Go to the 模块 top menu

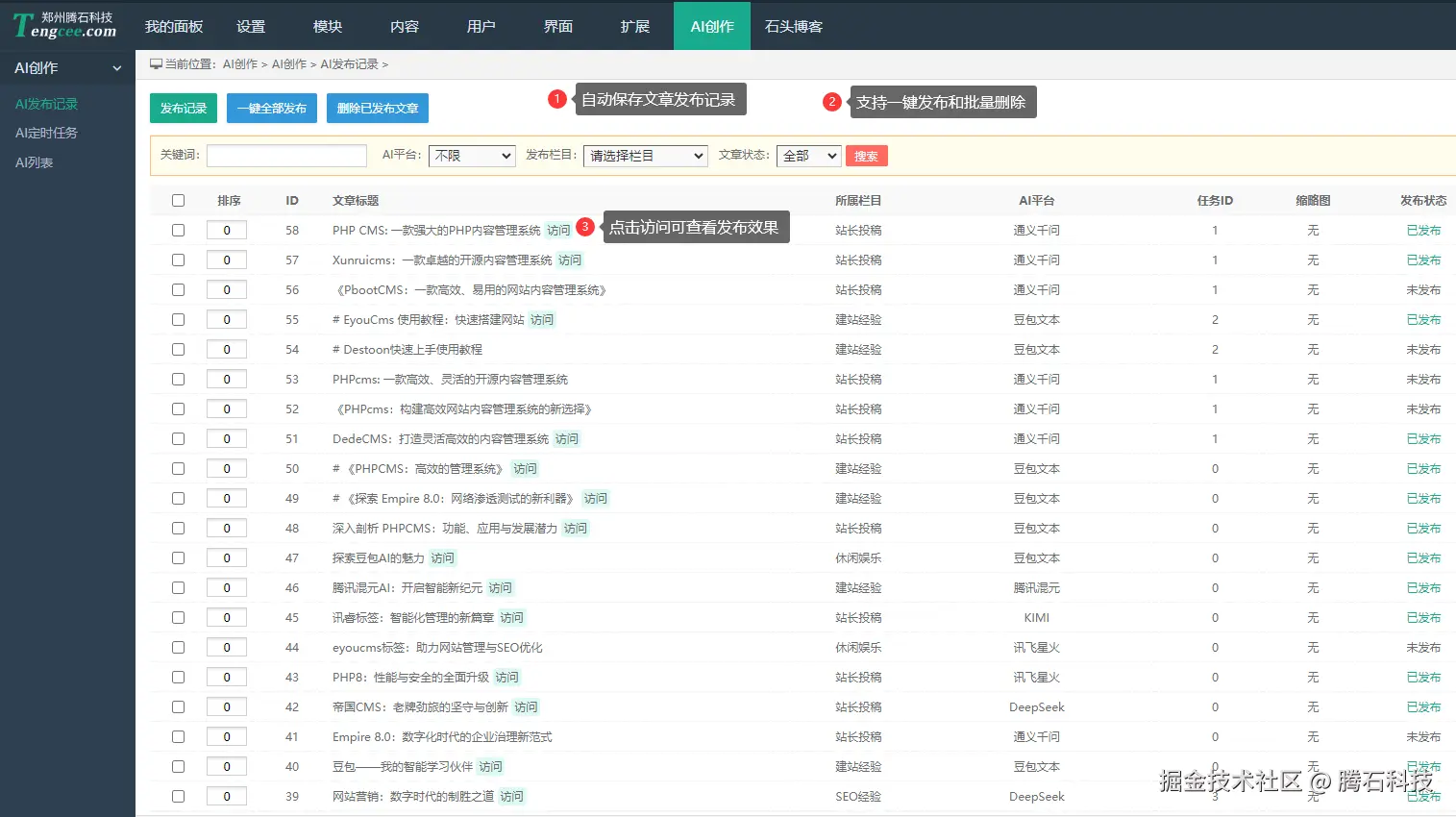pos(328,27)
